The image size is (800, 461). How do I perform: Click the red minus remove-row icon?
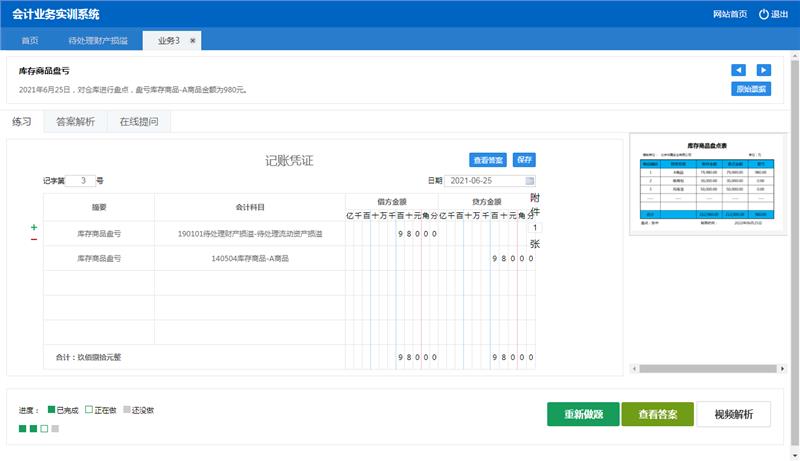pyautogui.click(x=34, y=240)
